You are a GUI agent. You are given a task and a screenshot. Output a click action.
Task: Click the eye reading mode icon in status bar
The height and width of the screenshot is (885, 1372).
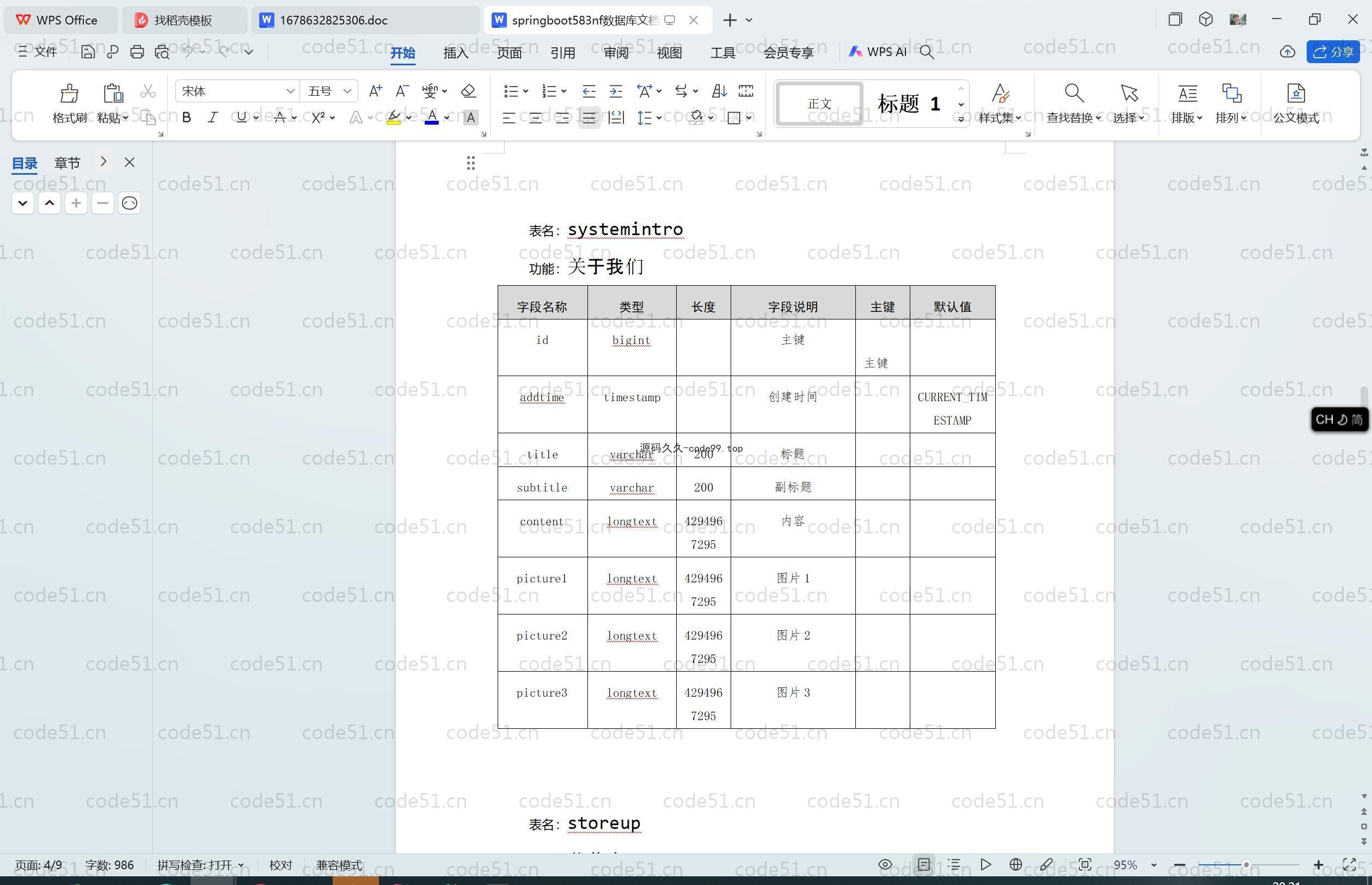[885, 864]
